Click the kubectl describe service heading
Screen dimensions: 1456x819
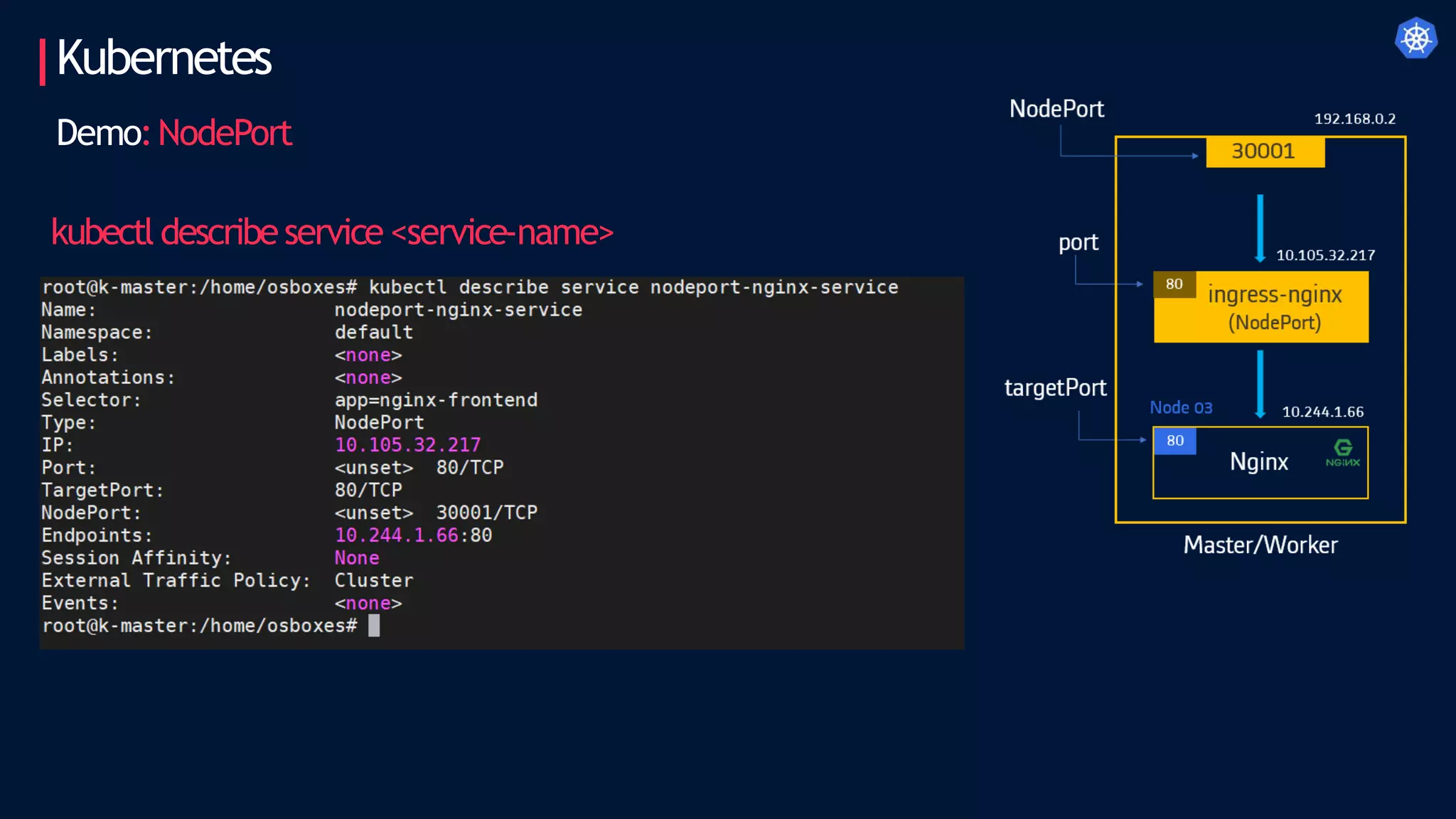(x=332, y=232)
